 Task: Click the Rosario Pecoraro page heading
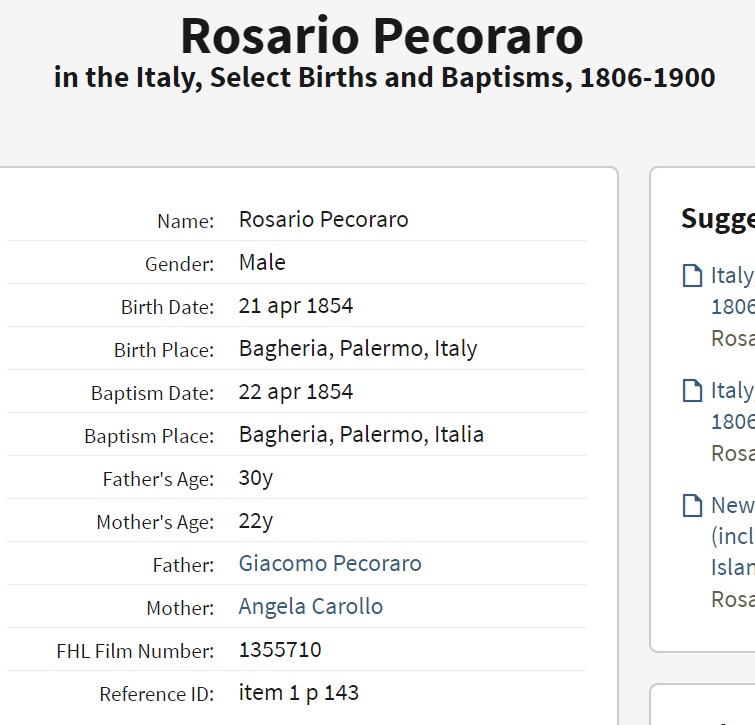pyautogui.click(x=381, y=36)
